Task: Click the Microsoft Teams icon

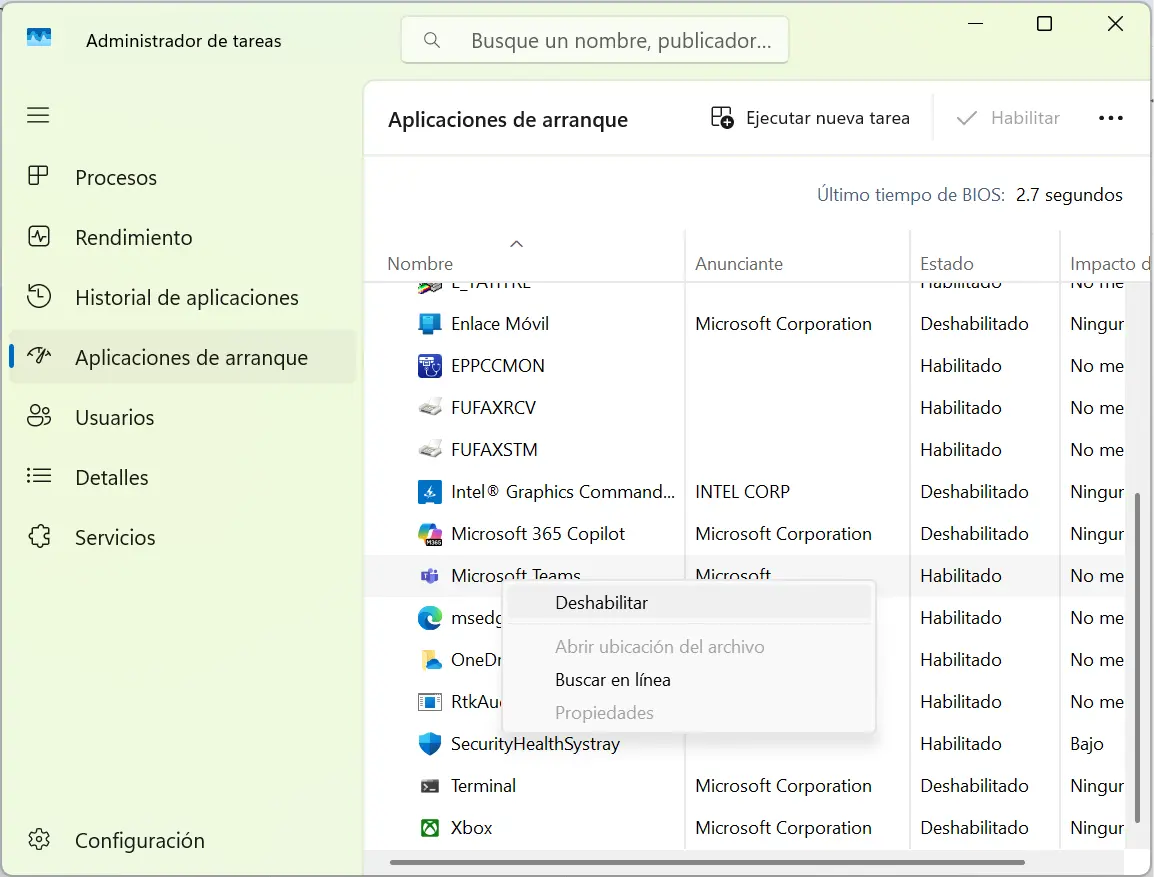Action: pos(430,575)
